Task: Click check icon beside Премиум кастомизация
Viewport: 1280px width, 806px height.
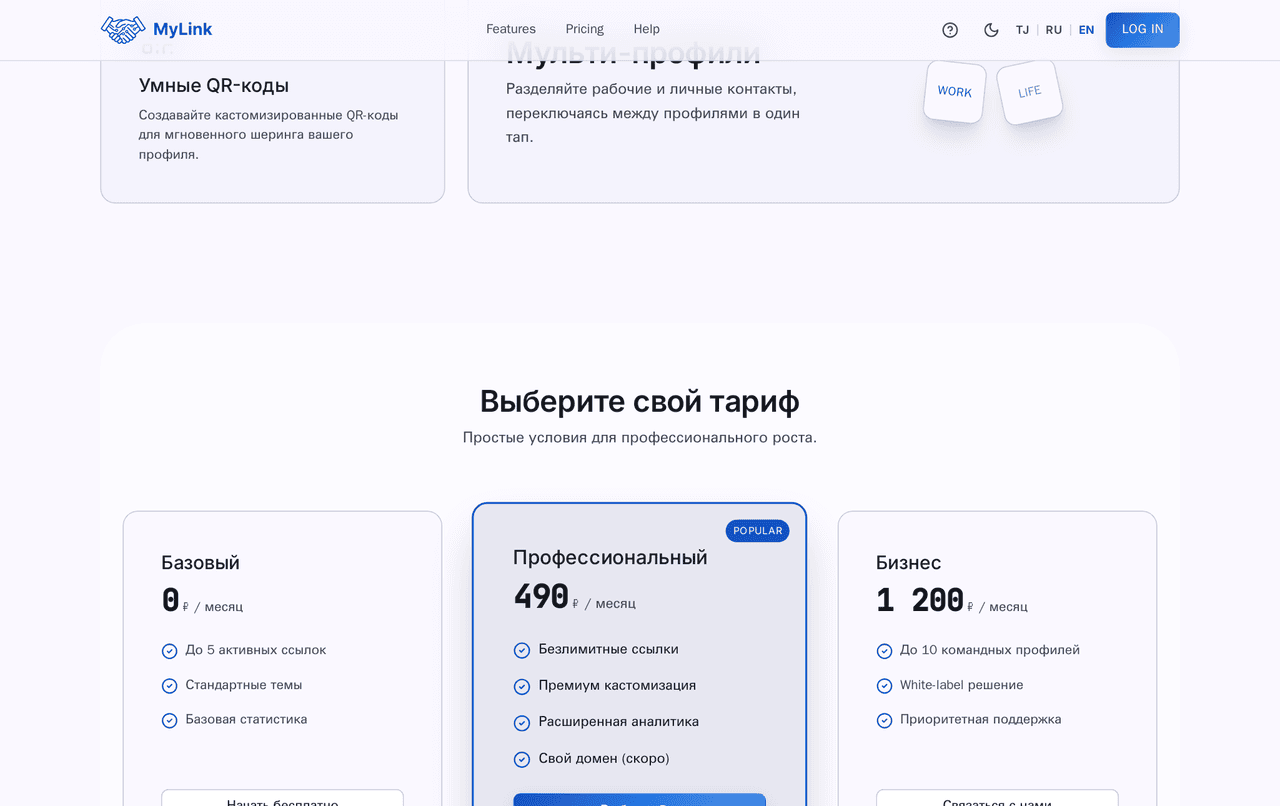Action: pyautogui.click(x=522, y=686)
